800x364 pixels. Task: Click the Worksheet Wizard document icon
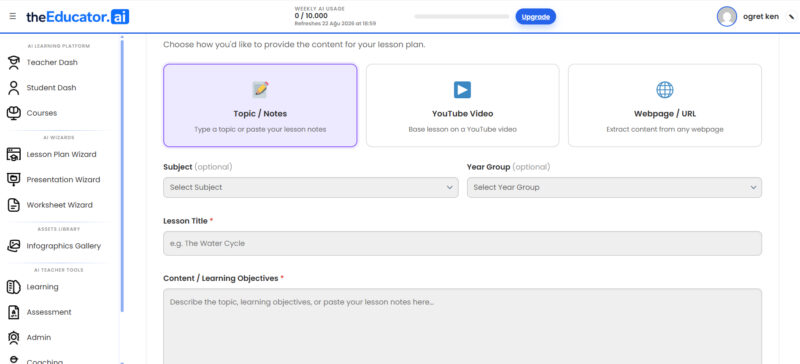tap(13, 205)
